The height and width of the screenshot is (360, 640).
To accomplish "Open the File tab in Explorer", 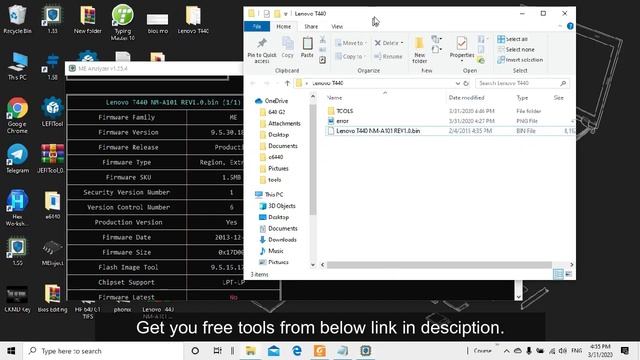I will tap(257, 27).
